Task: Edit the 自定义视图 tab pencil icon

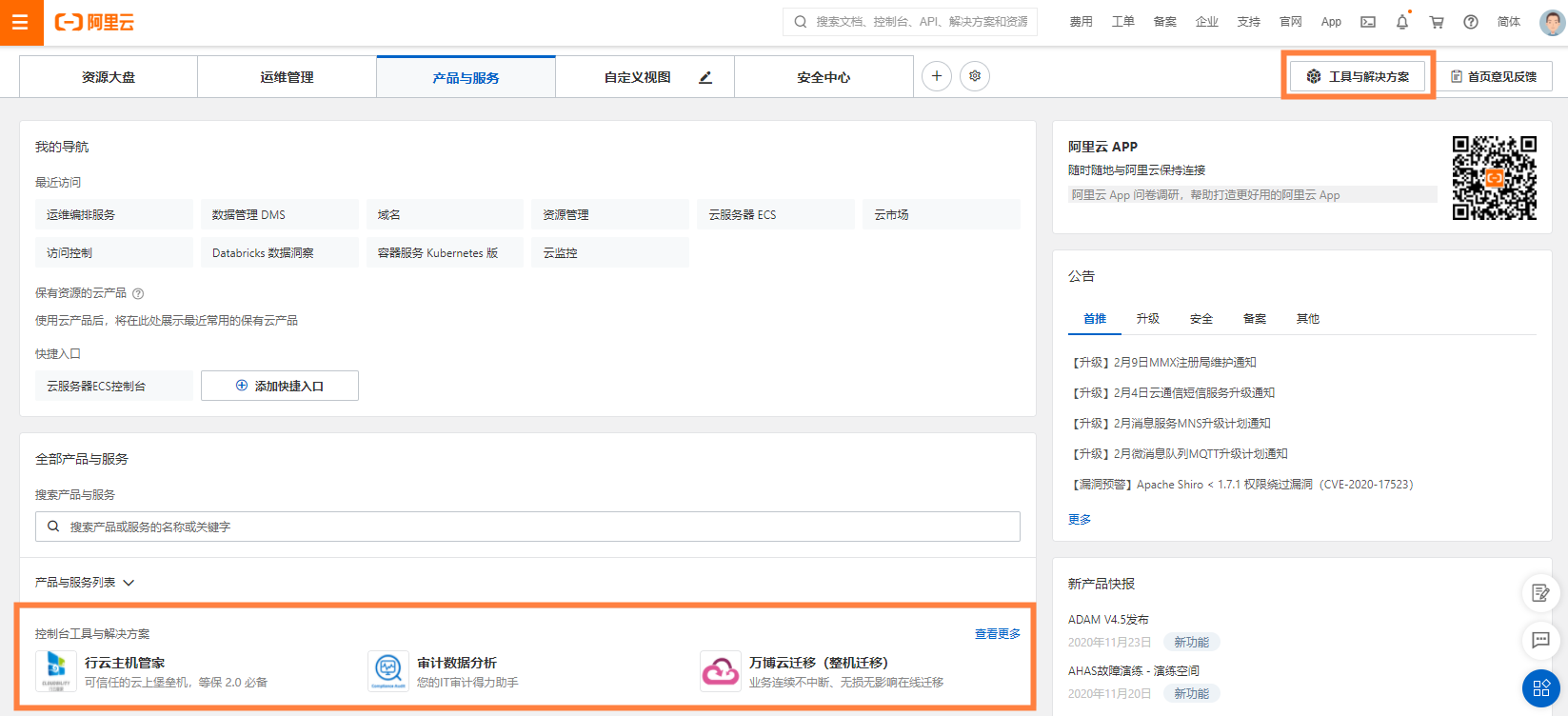Action: point(705,77)
